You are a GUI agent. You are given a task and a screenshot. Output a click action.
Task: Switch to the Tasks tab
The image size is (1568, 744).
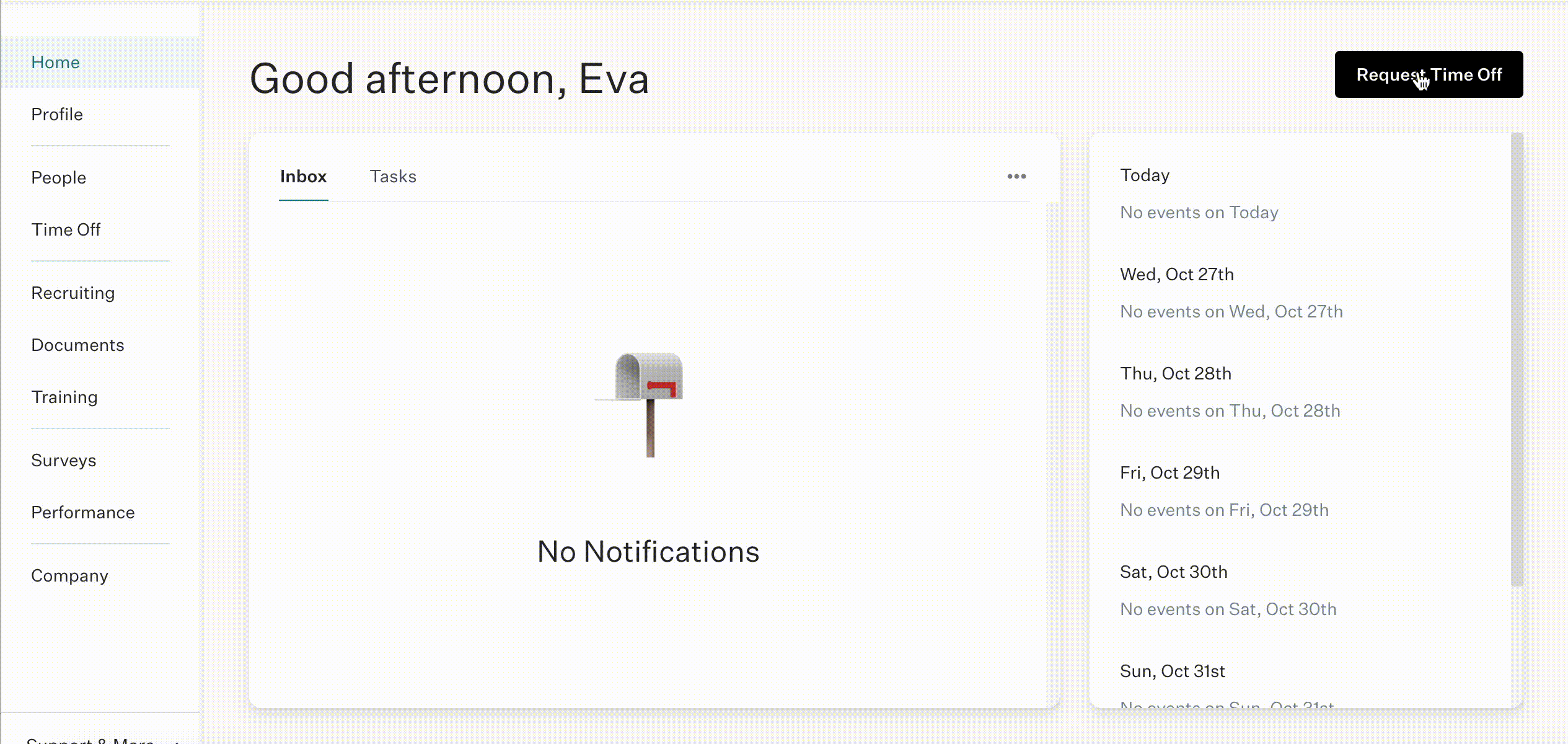(393, 177)
